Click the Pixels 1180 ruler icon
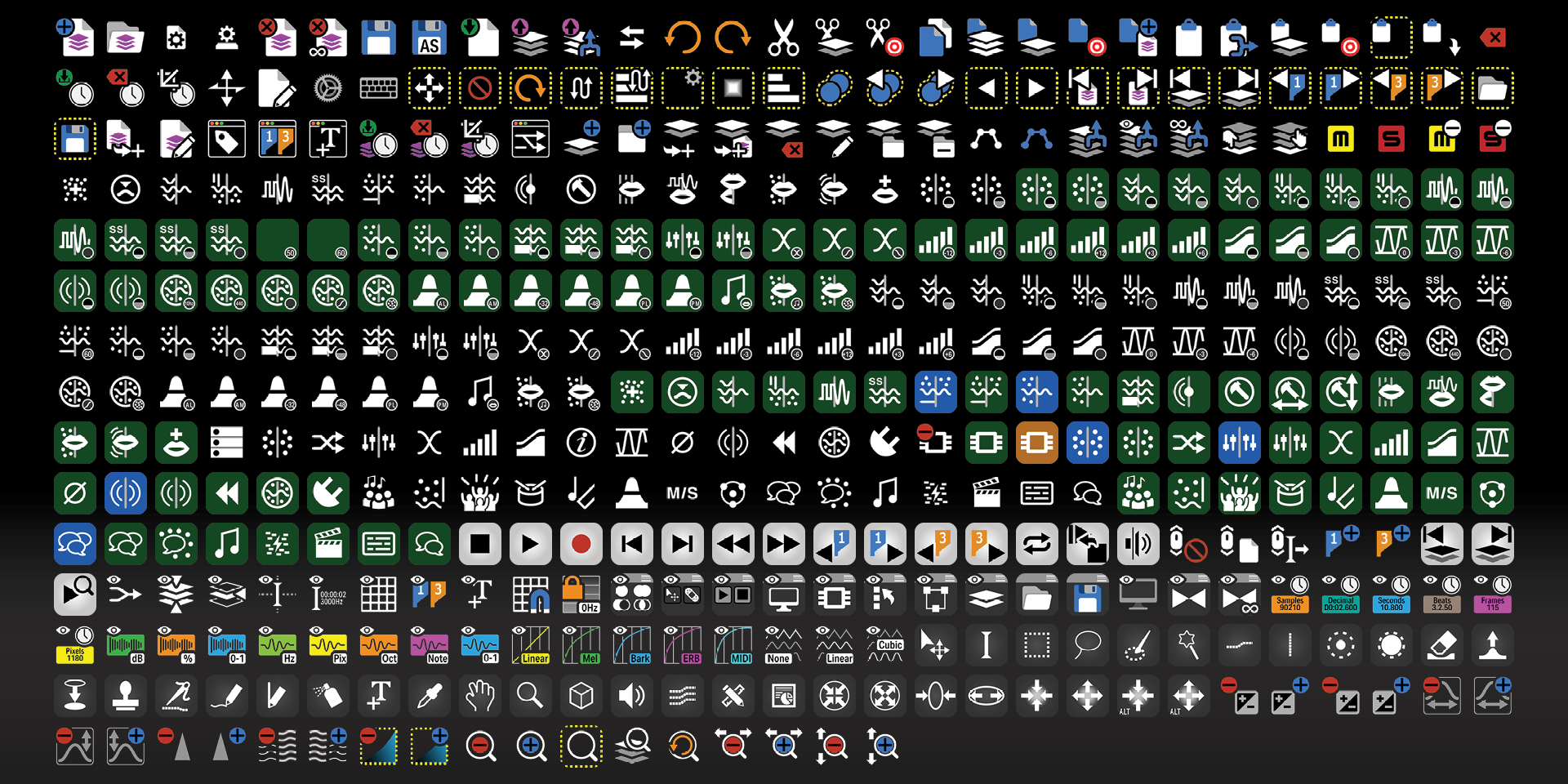1568x784 pixels. [75, 645]
